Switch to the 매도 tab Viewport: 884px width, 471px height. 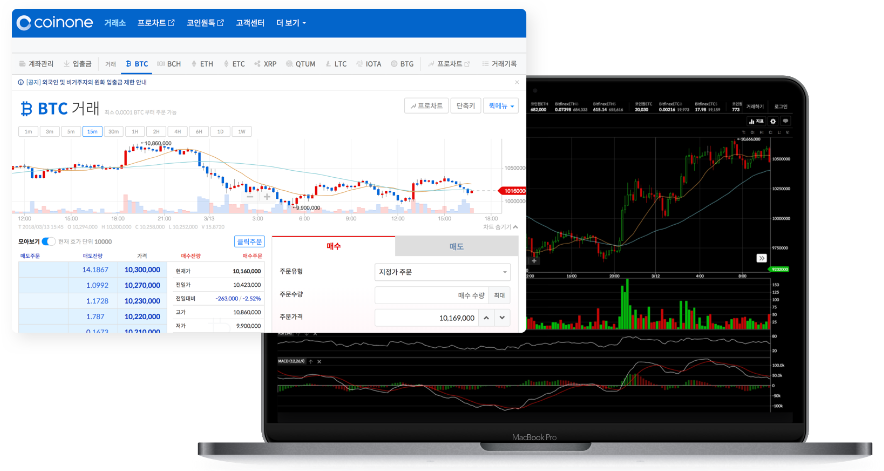click(457, 246)
